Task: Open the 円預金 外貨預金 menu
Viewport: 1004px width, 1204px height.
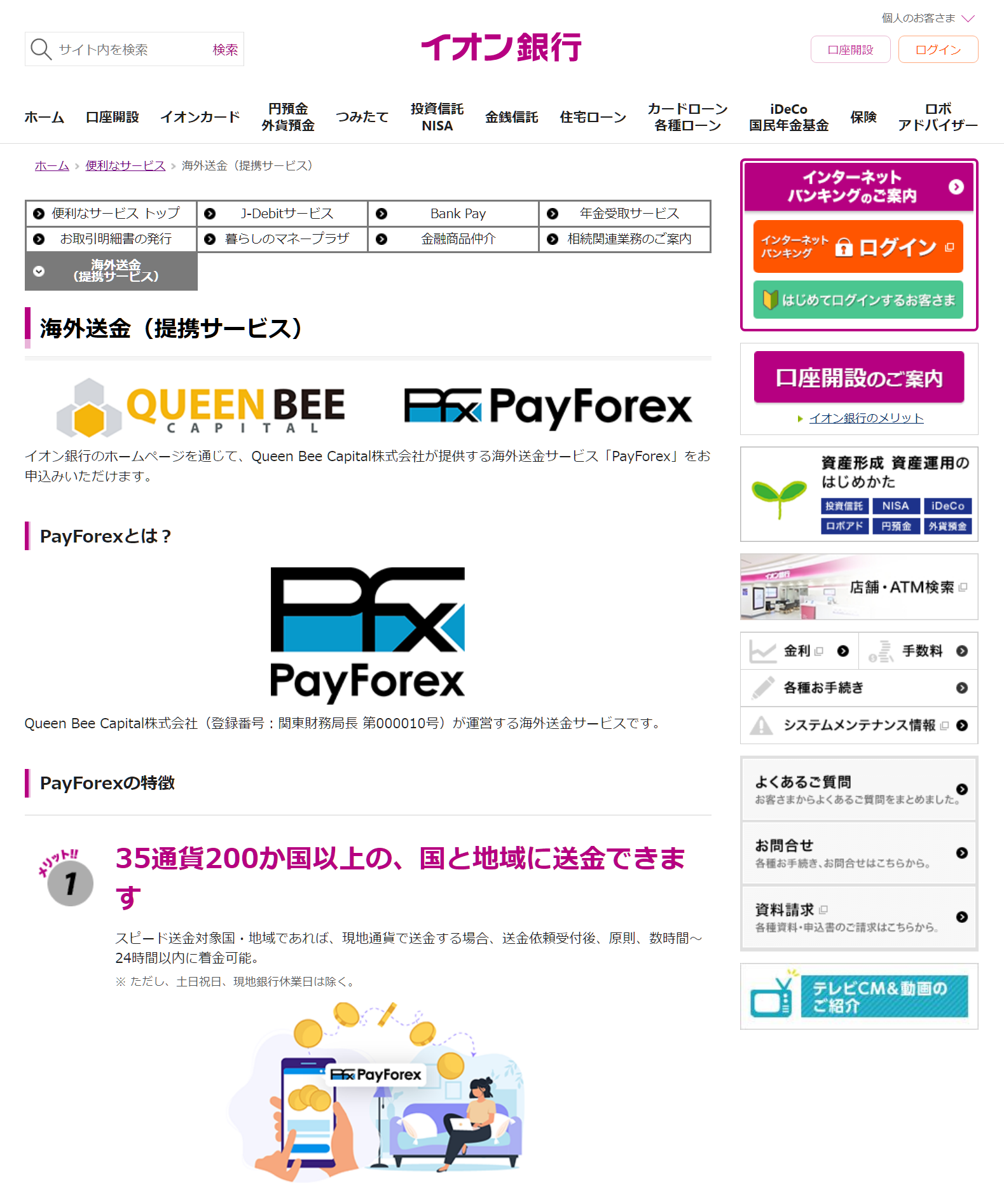Action: click(288, 117)
